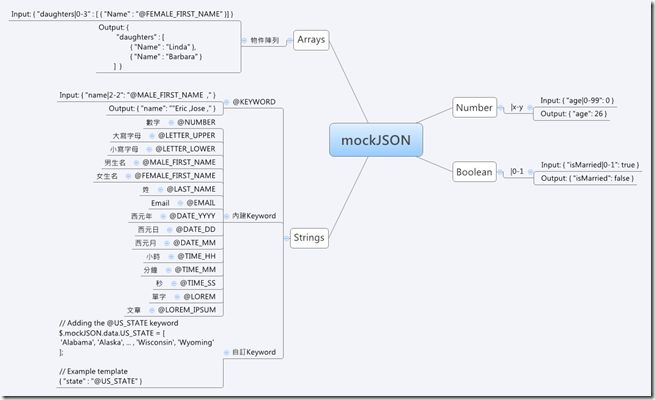Collapse the @LOREM_IPSUM item circle
This screenshot has height=400, width=655.
152,310
